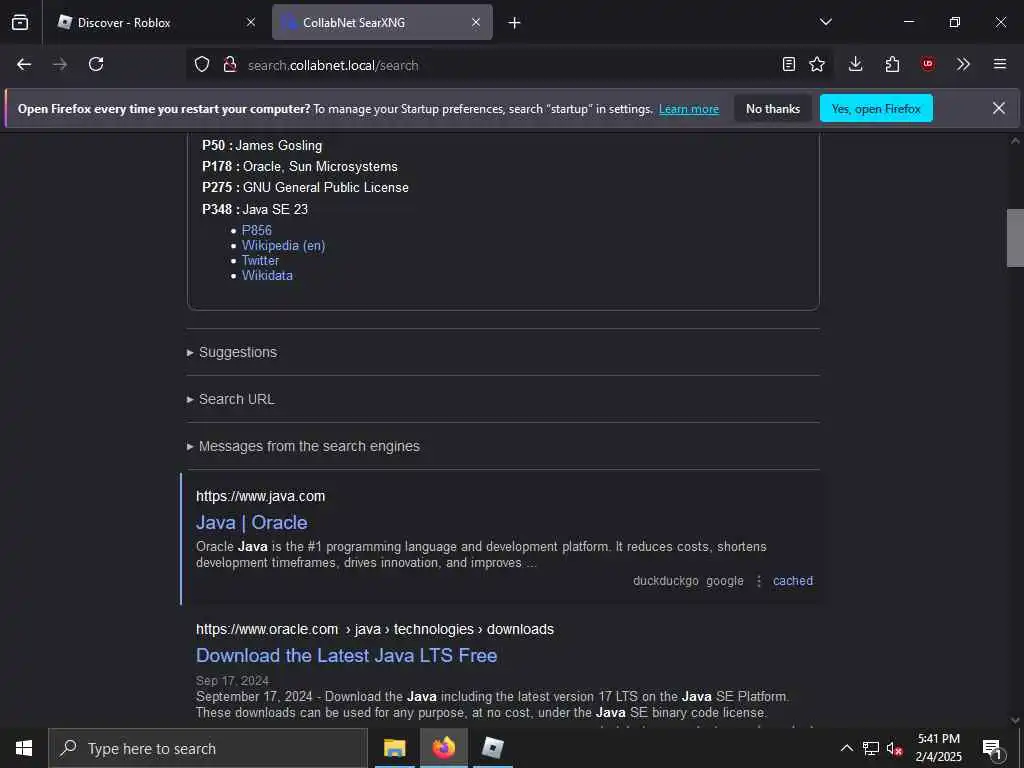Screen dimensions: 1024x768
Task: Select the CollabNet SearXNG tab
Action: tap(382, 22)
